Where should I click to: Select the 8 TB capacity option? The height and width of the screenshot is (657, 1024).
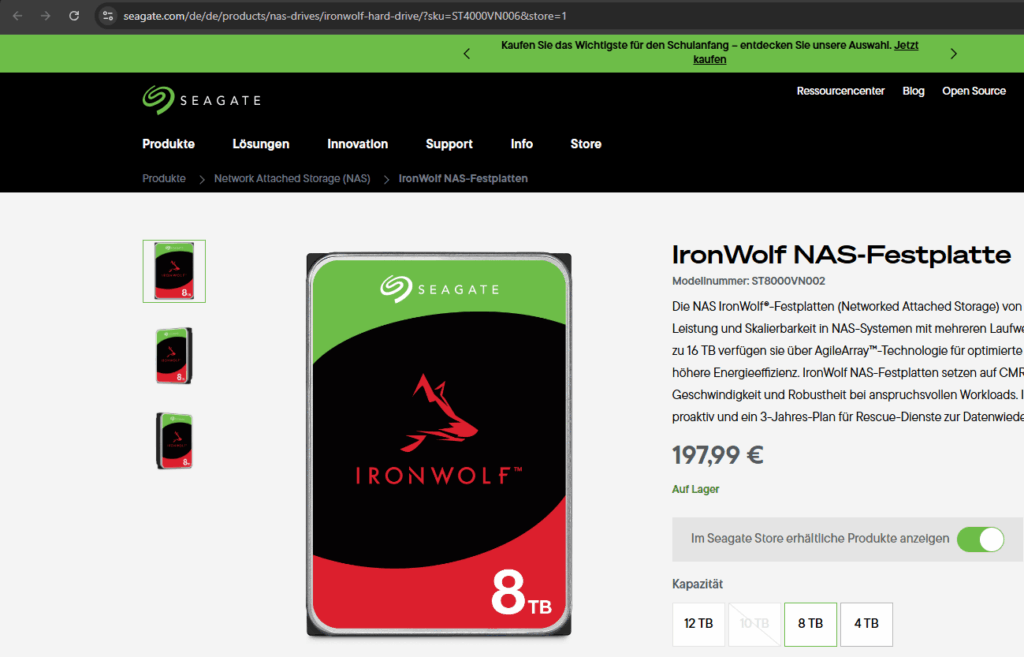(810, 624)
